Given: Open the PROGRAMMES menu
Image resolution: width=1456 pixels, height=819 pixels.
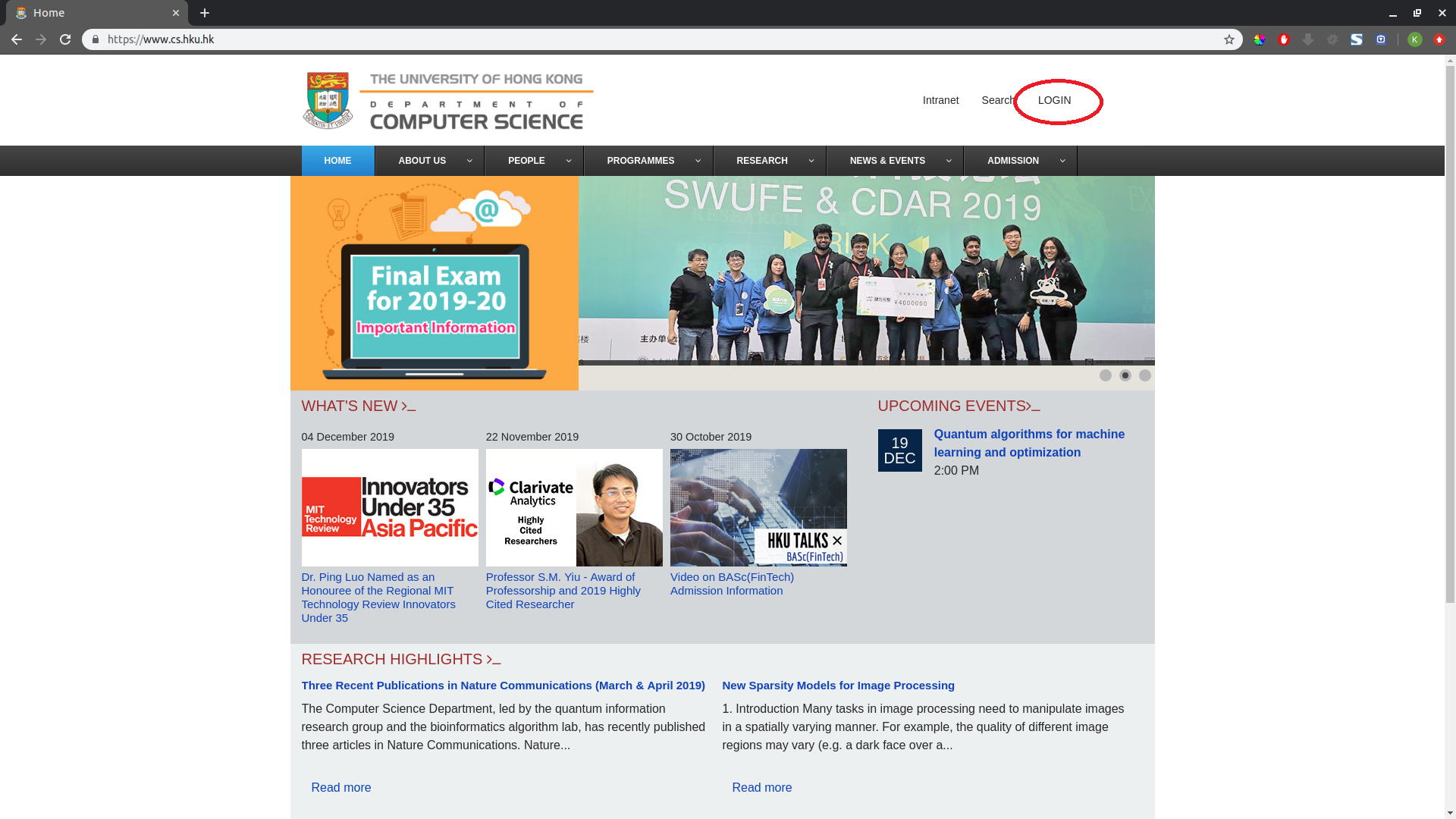Looking at the screenshot, I should (640, 161).
